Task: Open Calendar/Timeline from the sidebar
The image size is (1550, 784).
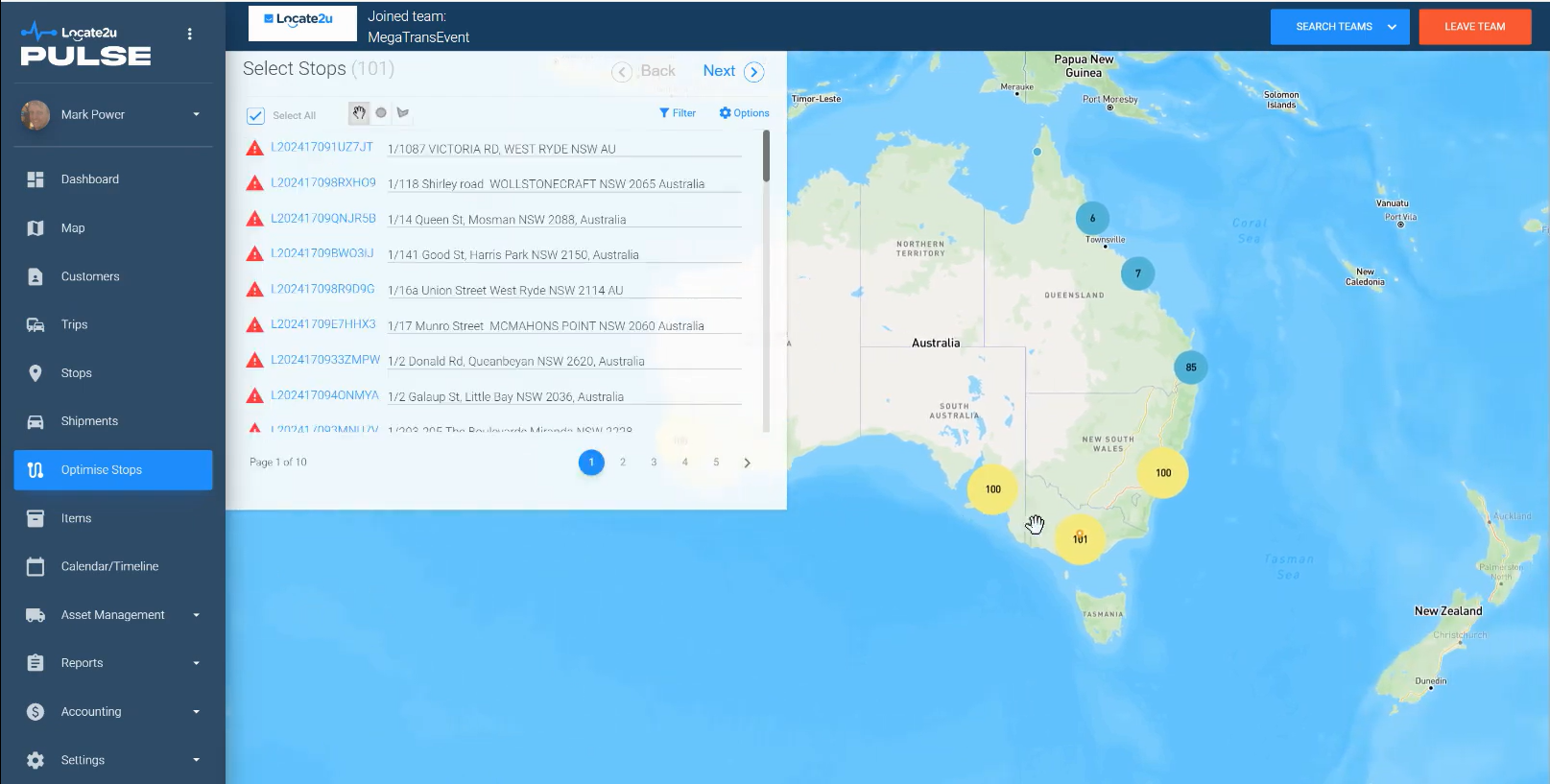Action: point(109,566)
